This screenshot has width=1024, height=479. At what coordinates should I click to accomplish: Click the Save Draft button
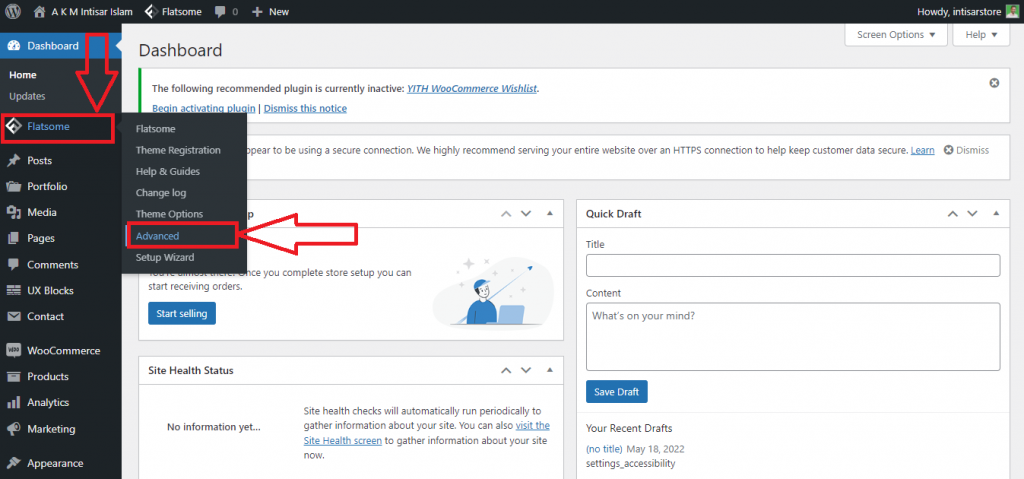[x=616, y=392]
